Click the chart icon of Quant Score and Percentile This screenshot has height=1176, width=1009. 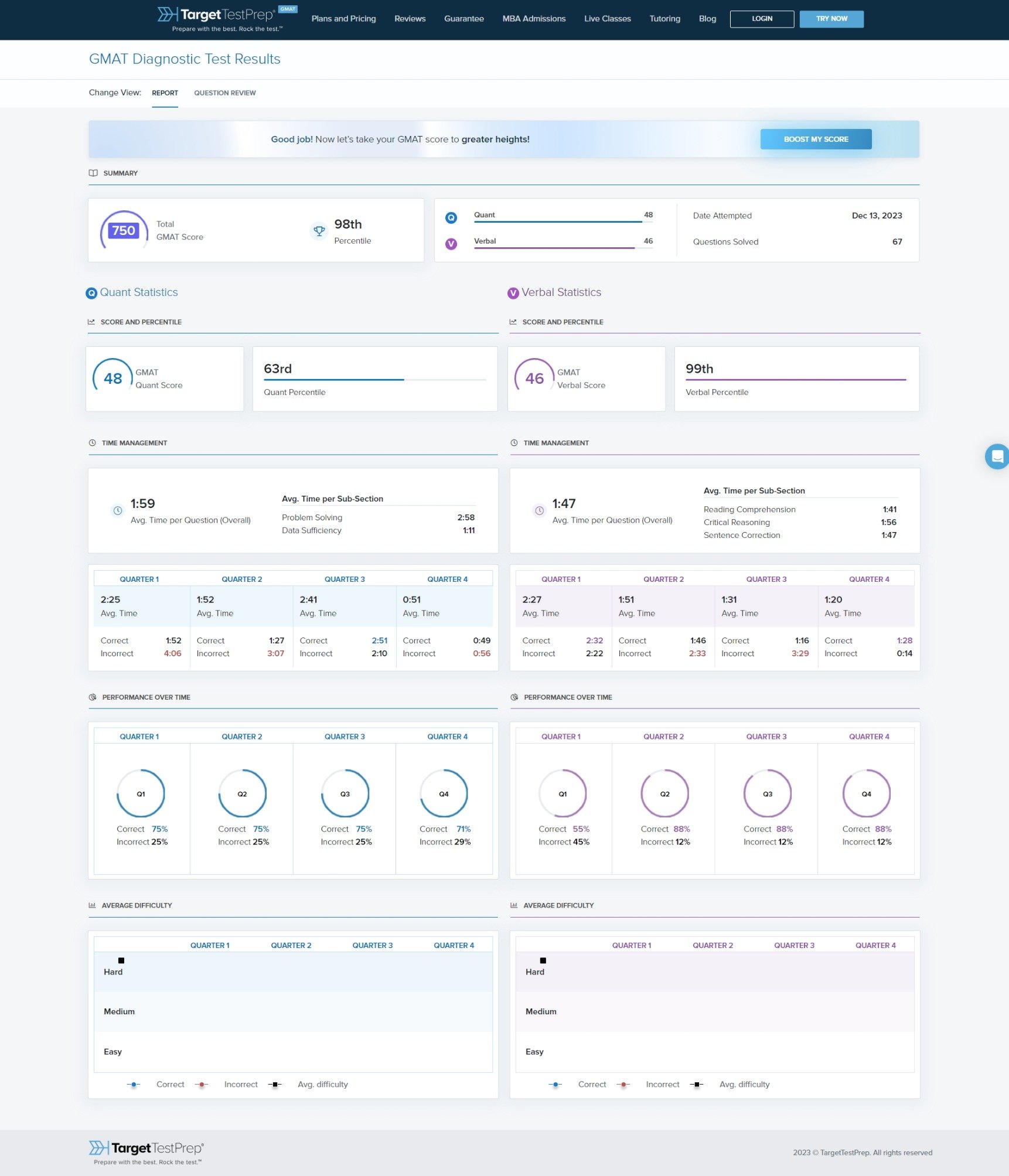(x=91, y=322)
